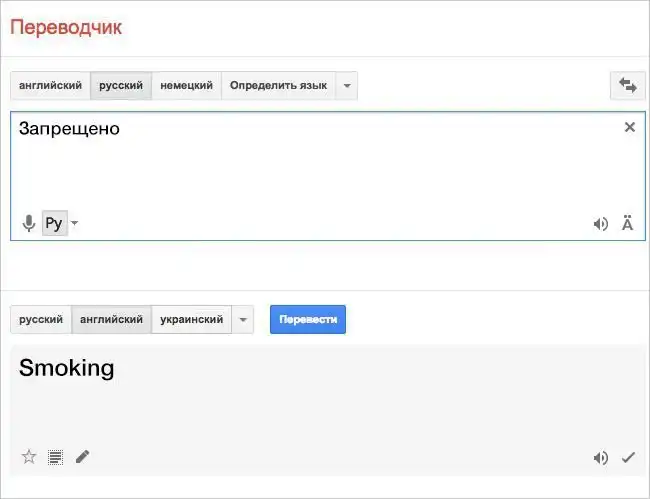Viewport: 650px width, 499px height.
Task: Click the microphone voice input icon
Action: [29, 223]
